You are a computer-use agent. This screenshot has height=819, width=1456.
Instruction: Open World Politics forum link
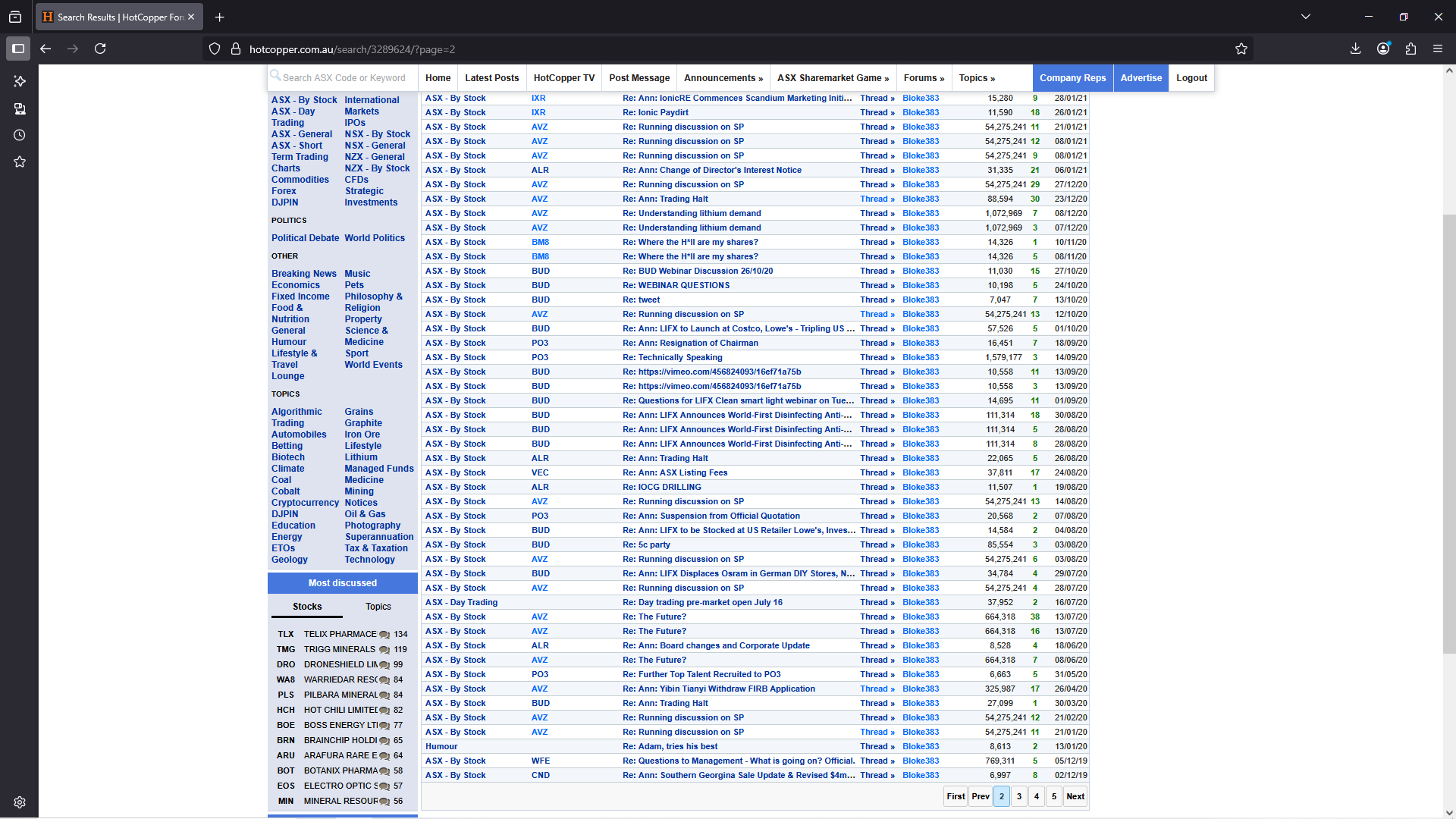[375, 238]
